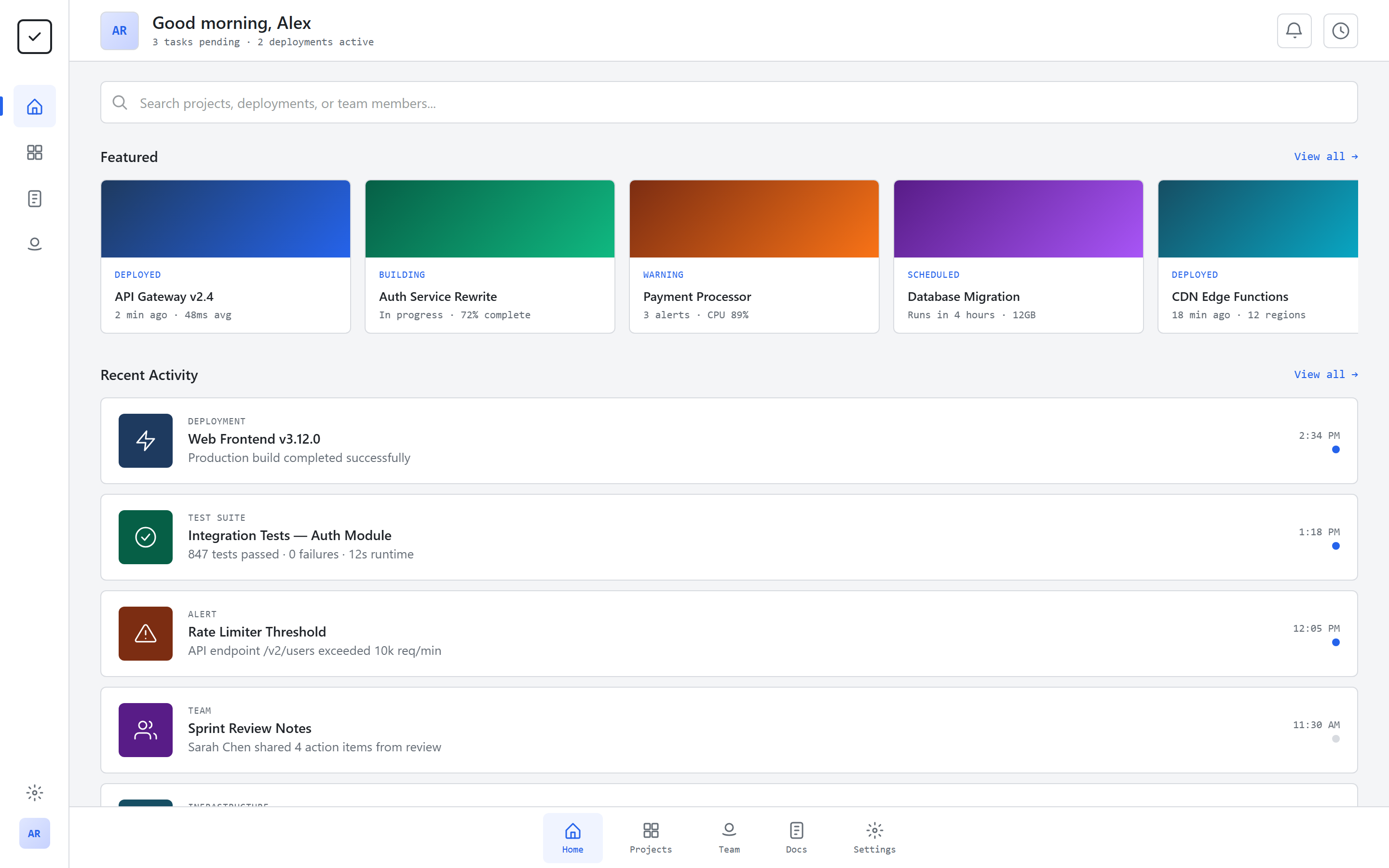Click unread dot on Rate Limiter activity
Screen dimensions: 1389x868
(x=1335, y=642)
